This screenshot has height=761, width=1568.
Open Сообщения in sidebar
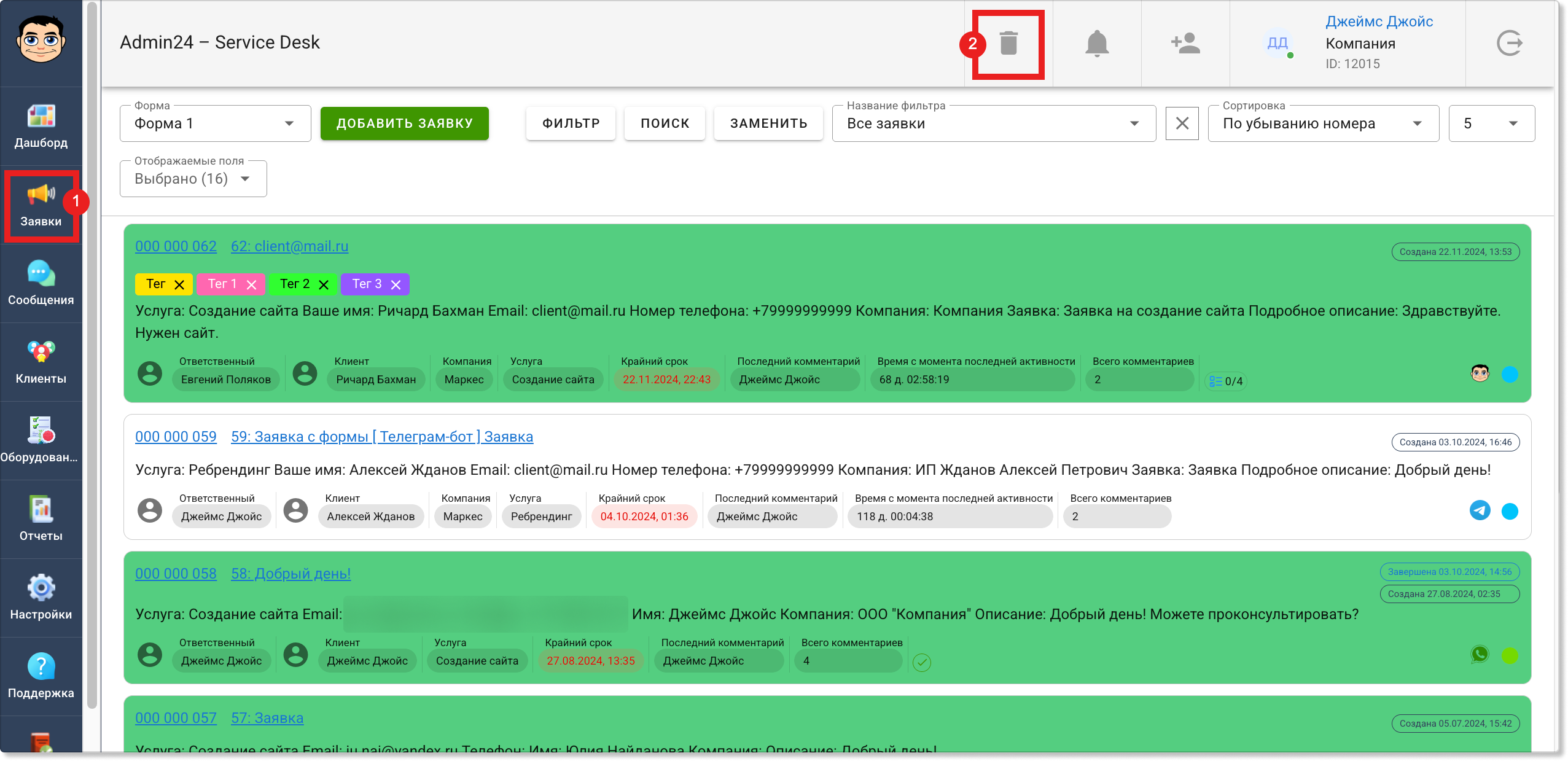pos(41,283)
